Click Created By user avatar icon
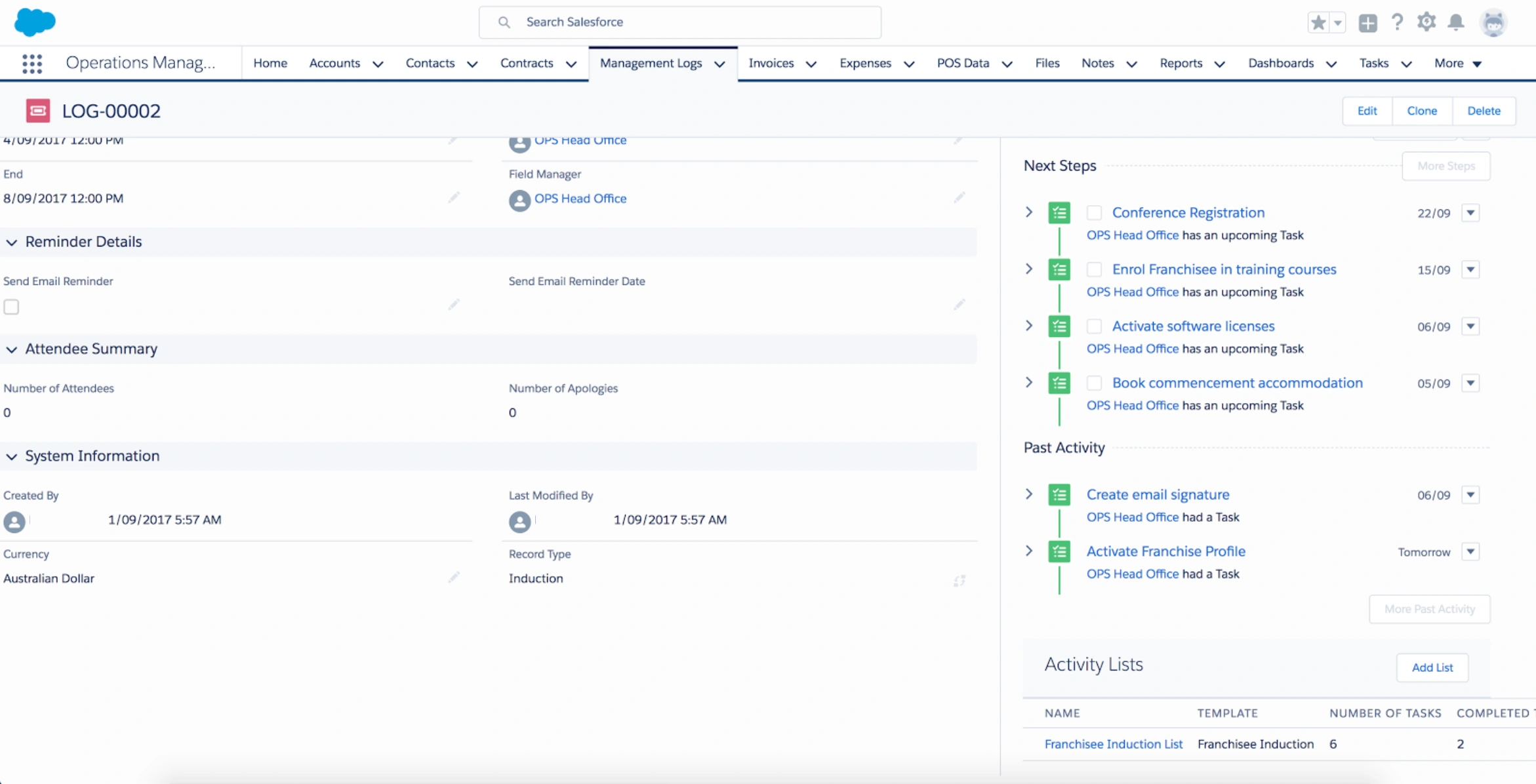The width and height of the screenshot is (1536, 784). click(14, 522)
